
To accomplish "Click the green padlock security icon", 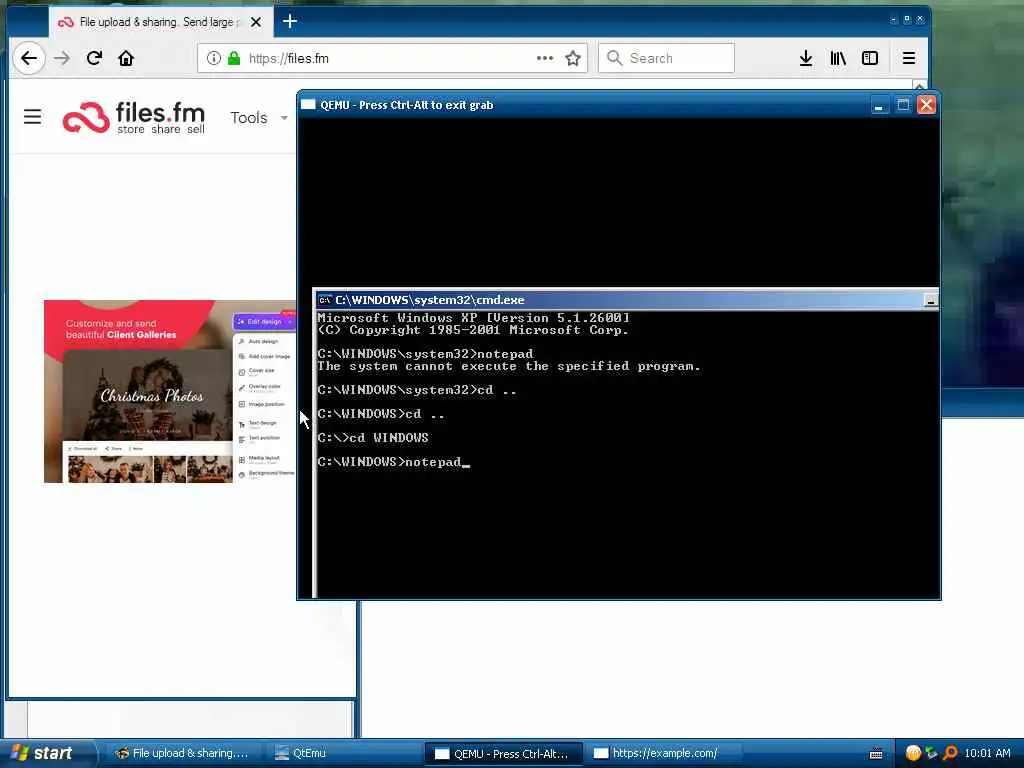I will tap(234, 58).
